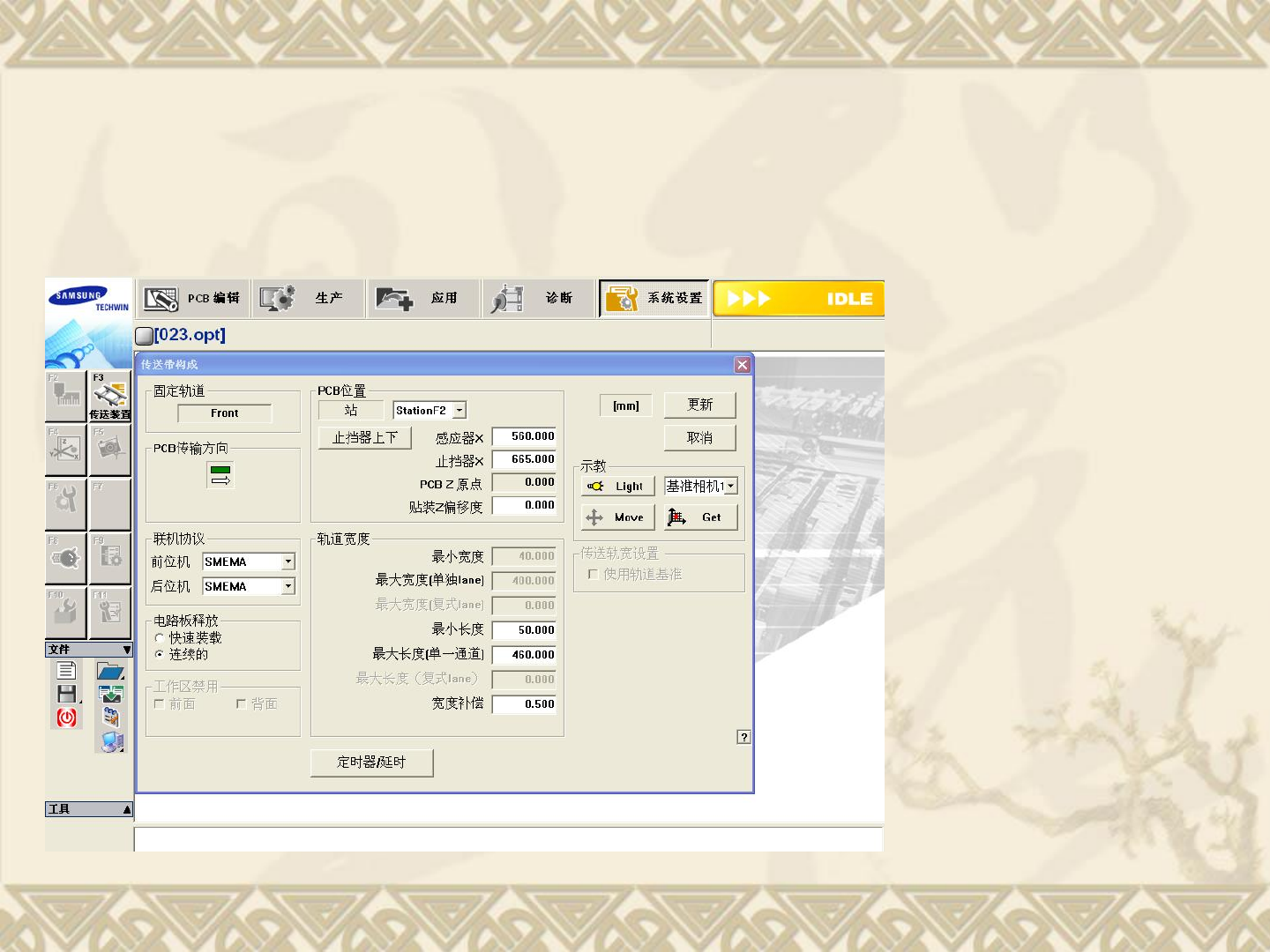Open the F11 wrench checklist icon

click(x=110, y=613)
